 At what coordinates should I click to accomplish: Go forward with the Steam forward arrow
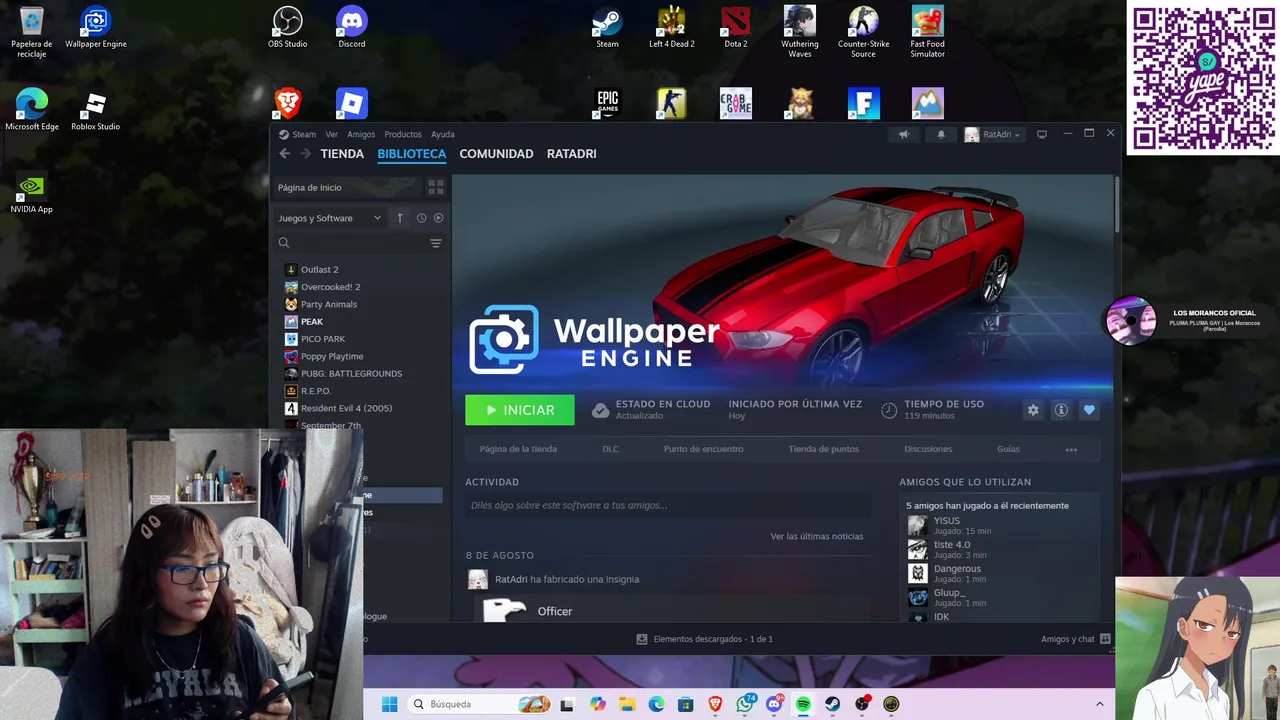pos(306,154)
